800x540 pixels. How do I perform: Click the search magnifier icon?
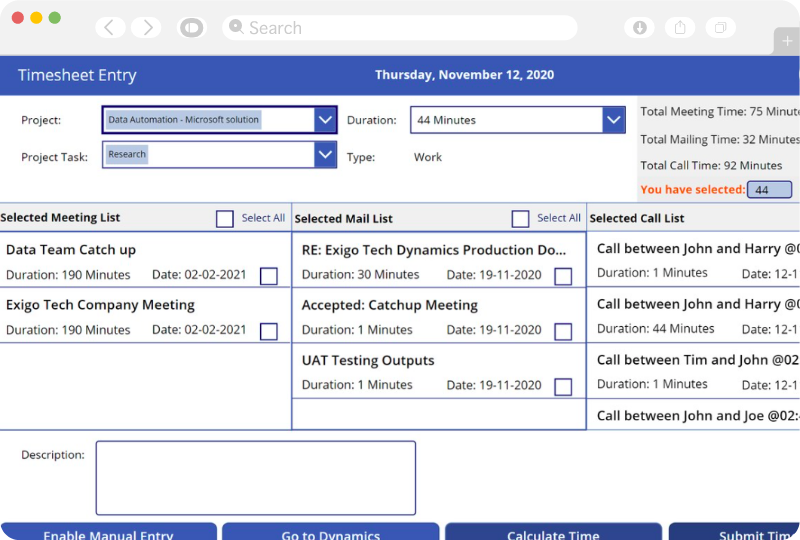coord(236,27)
